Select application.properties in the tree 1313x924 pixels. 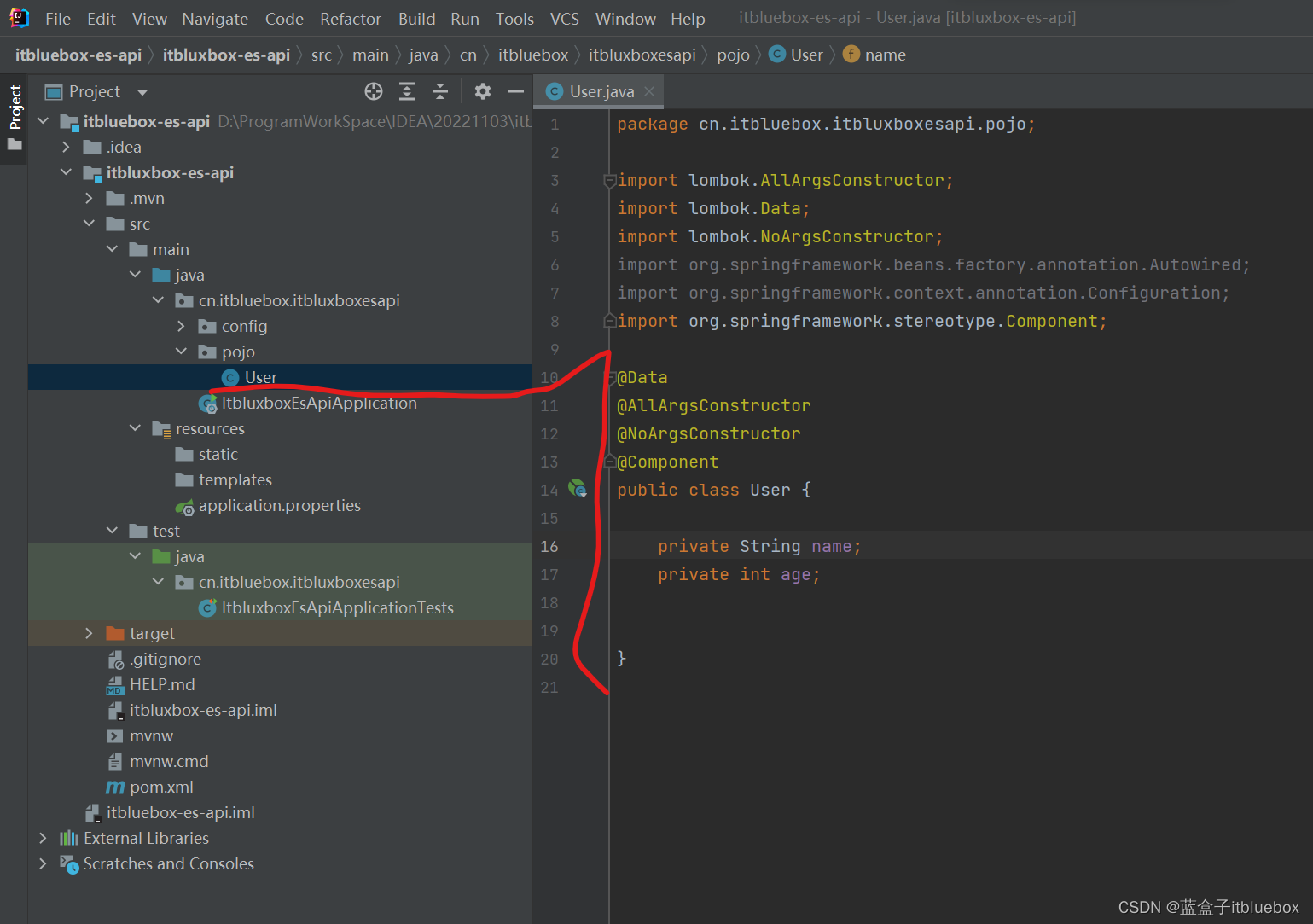(280, 505)
